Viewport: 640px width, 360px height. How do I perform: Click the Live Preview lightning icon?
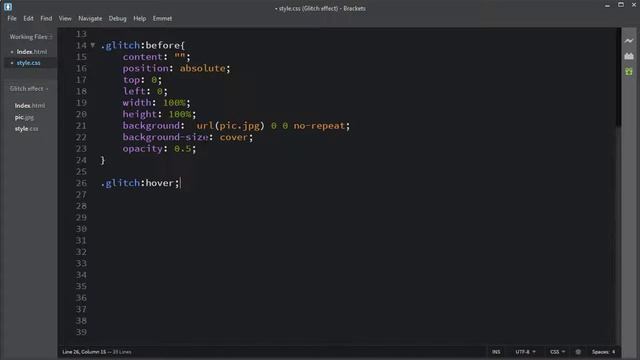[x=629, y=41]
